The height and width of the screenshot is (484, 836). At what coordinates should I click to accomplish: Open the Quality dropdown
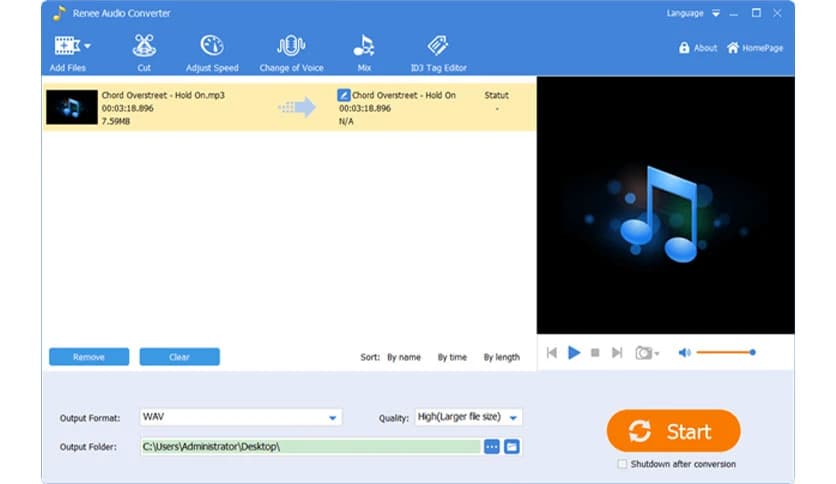469,417
